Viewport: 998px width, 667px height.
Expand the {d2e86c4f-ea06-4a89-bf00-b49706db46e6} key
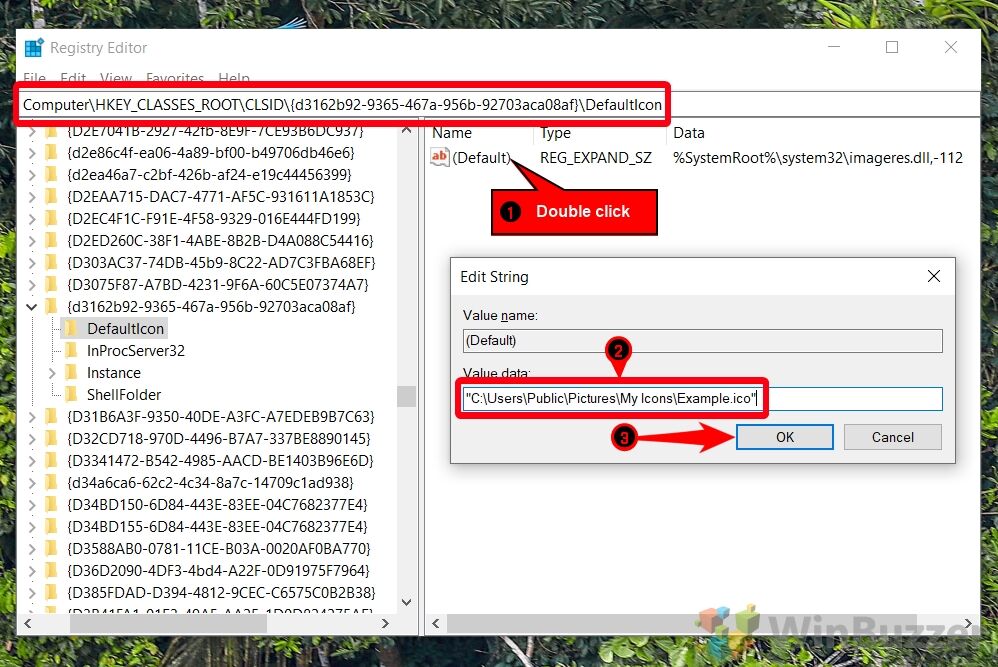click(x=32, y=153)
